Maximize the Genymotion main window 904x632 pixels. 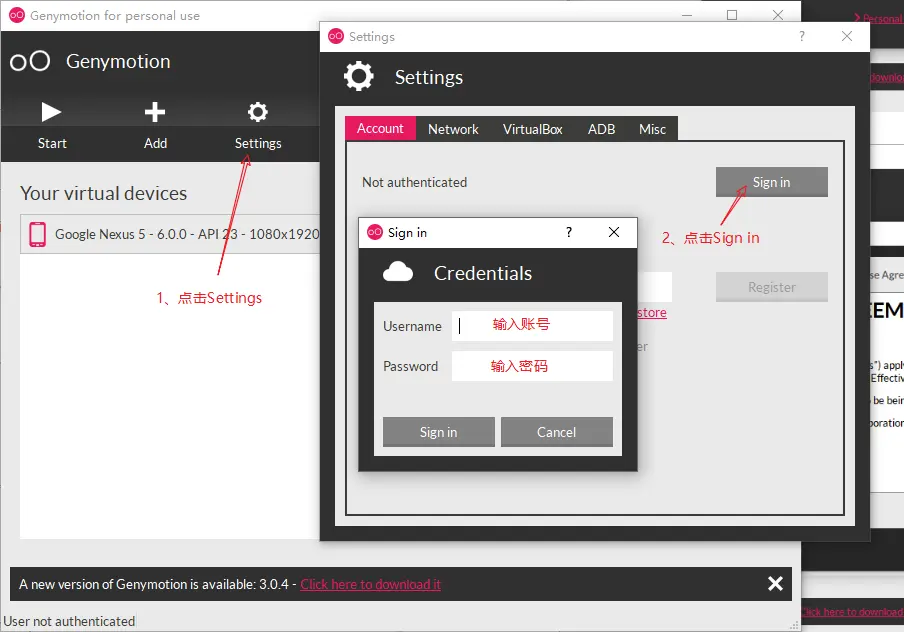tap(732, 15)
